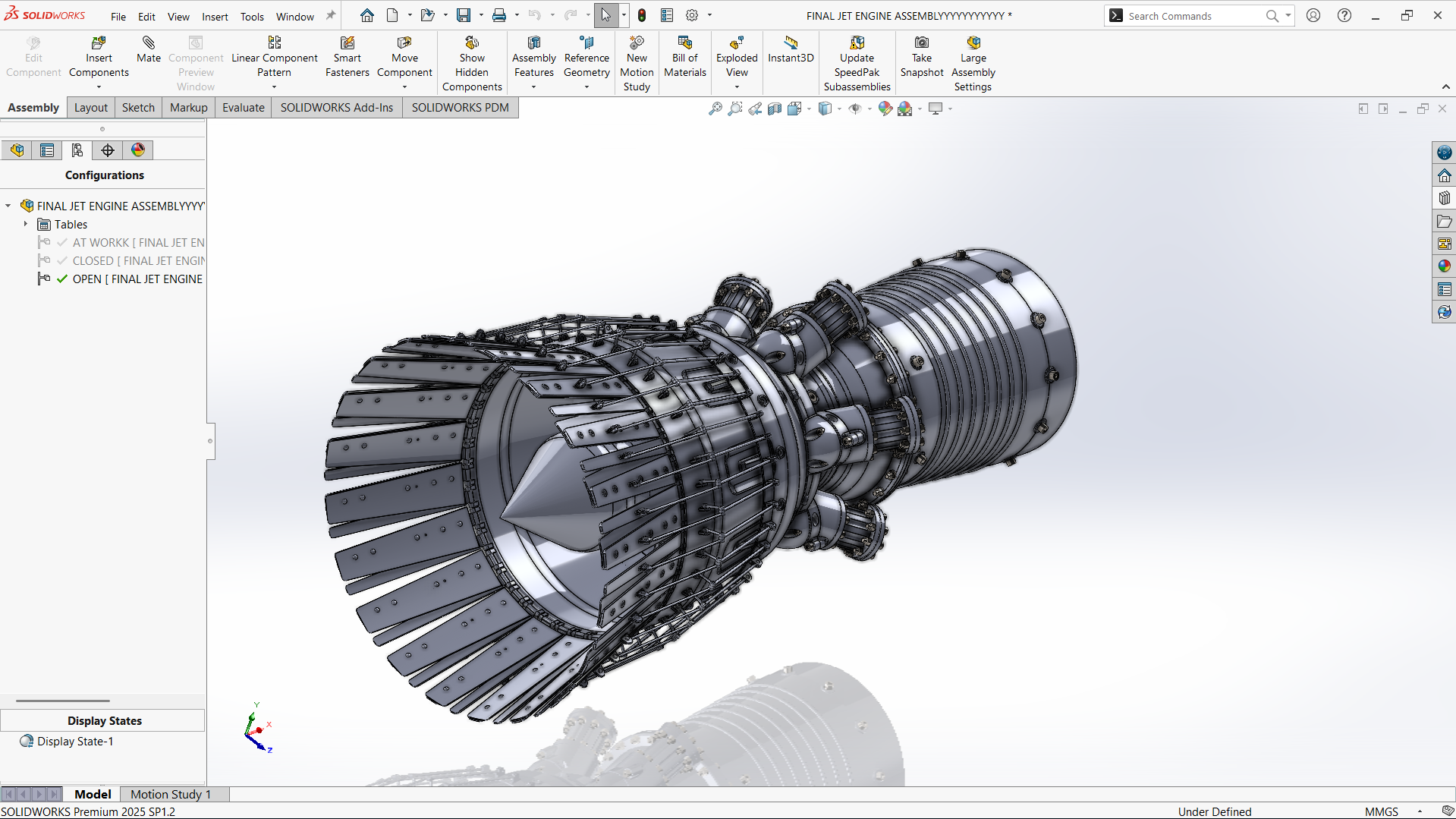This screenshot has width=1456, height=819.
Task: Click Zoom to Fit magnifier icon
Action: pyautogui.click(x=715, y=109)
